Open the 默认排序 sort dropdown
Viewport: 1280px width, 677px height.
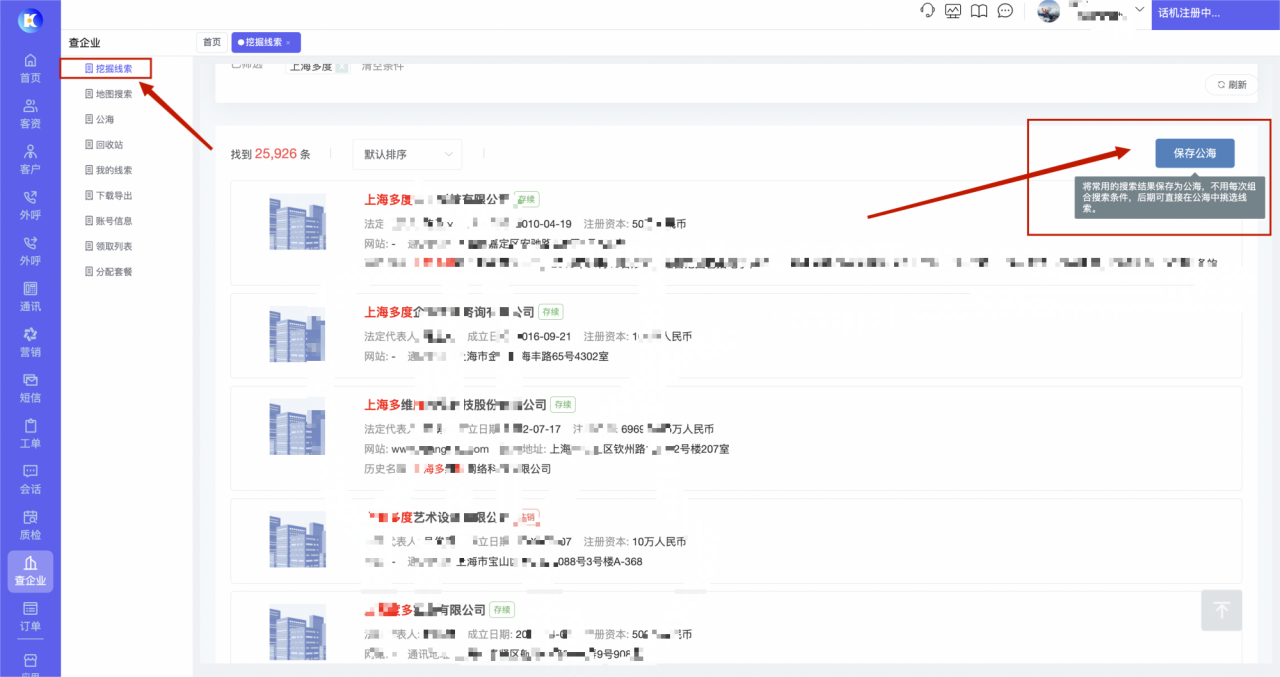407,154
